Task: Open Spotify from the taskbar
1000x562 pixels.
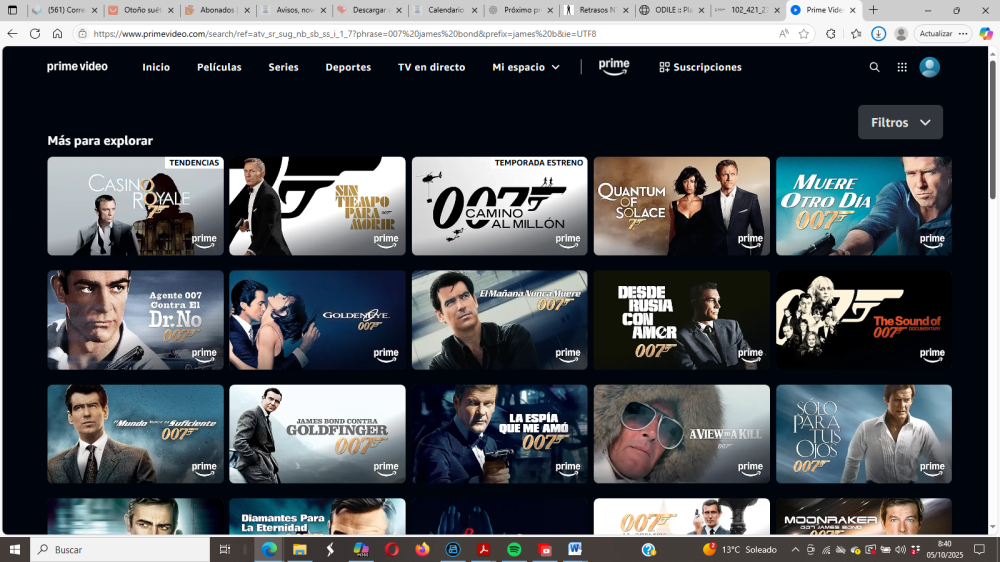Action: [x=514, y=549]
